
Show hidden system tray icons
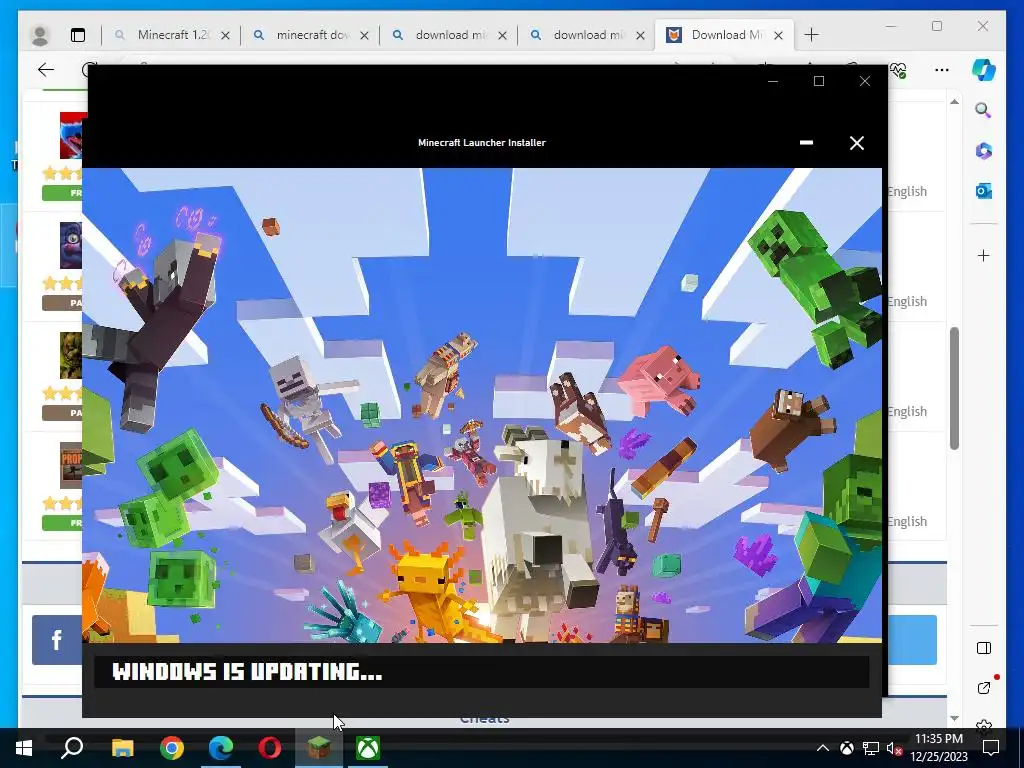(823, 748)
